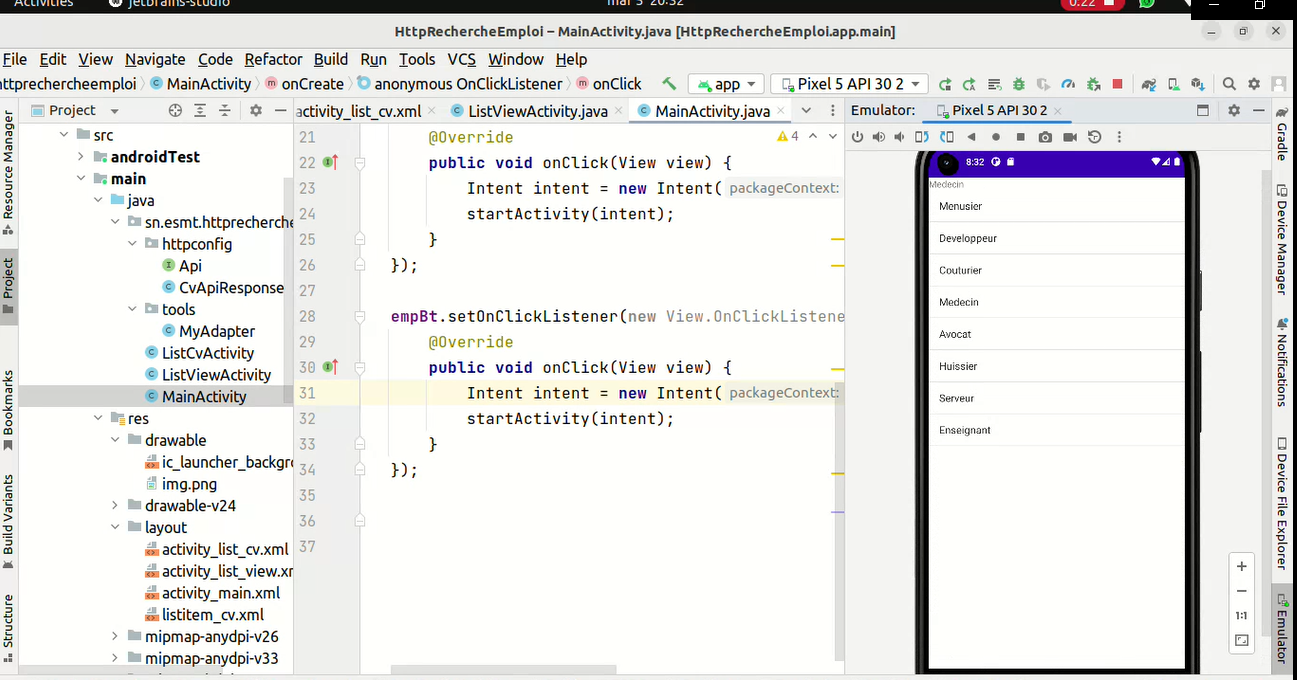Click emulator Back triangle button
Screen dimensions: 1297x680
(971, 137)
